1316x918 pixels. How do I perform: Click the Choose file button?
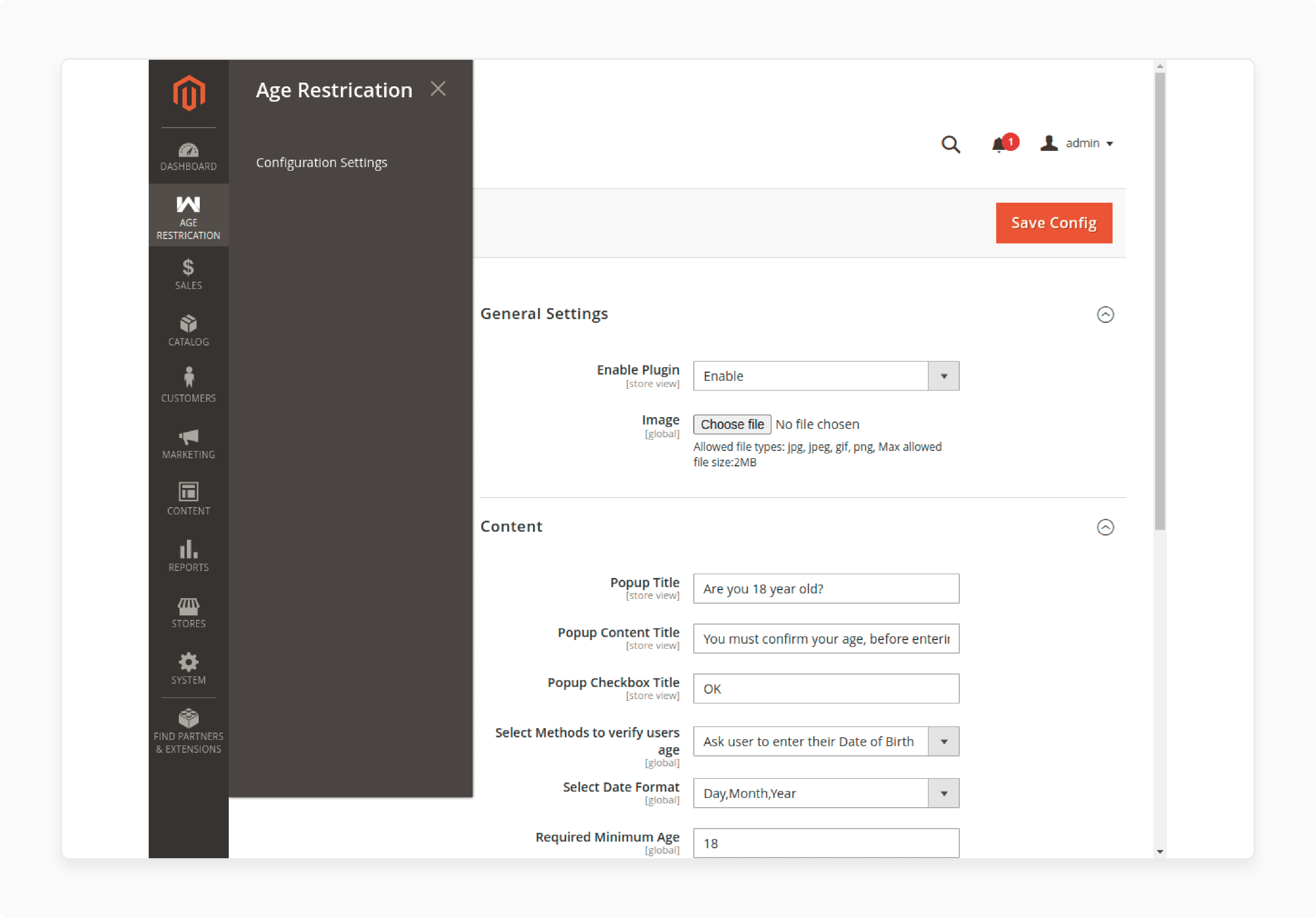coord(732,424)
